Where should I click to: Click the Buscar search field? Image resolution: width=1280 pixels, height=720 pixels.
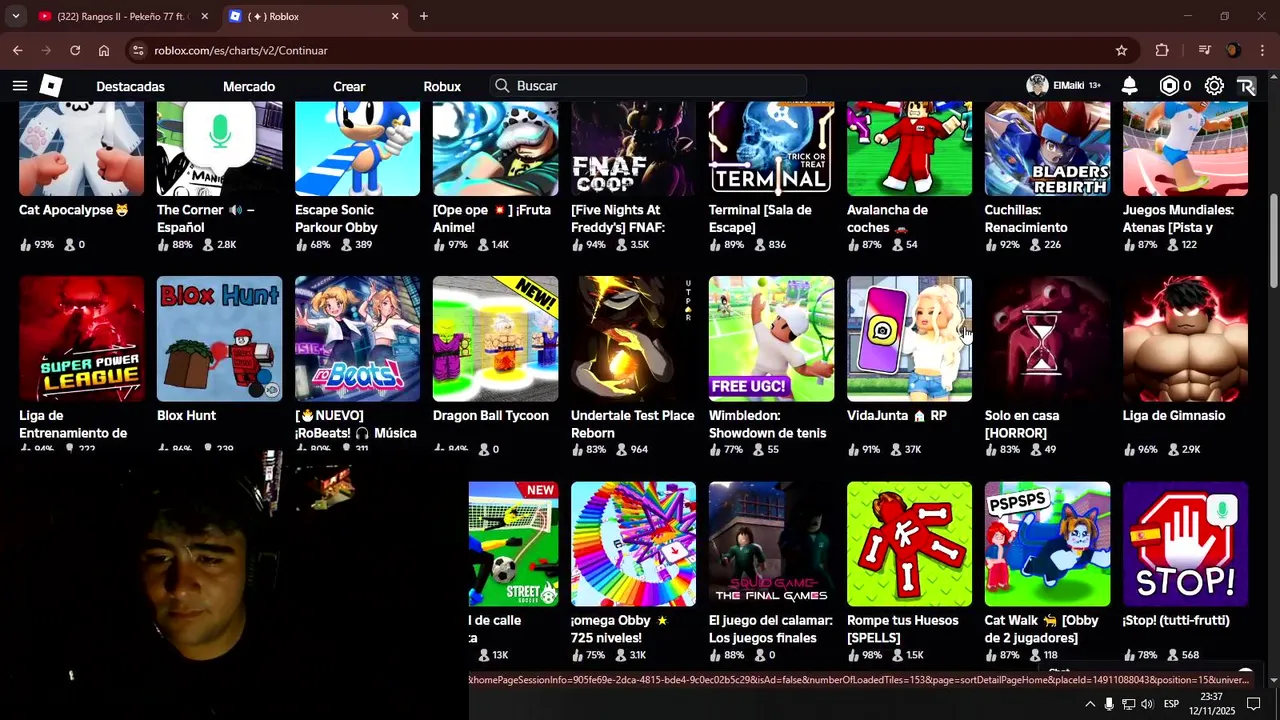tap(648, 86)
